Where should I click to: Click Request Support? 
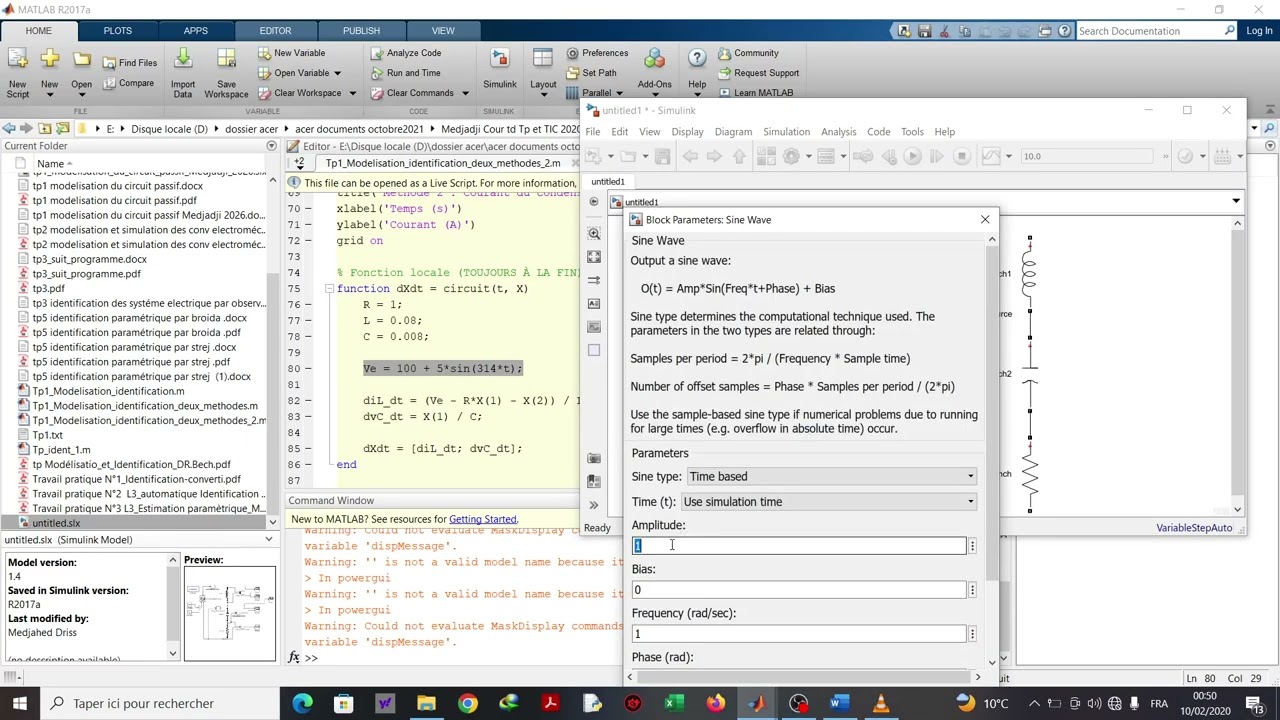click(x=758, y=73)
